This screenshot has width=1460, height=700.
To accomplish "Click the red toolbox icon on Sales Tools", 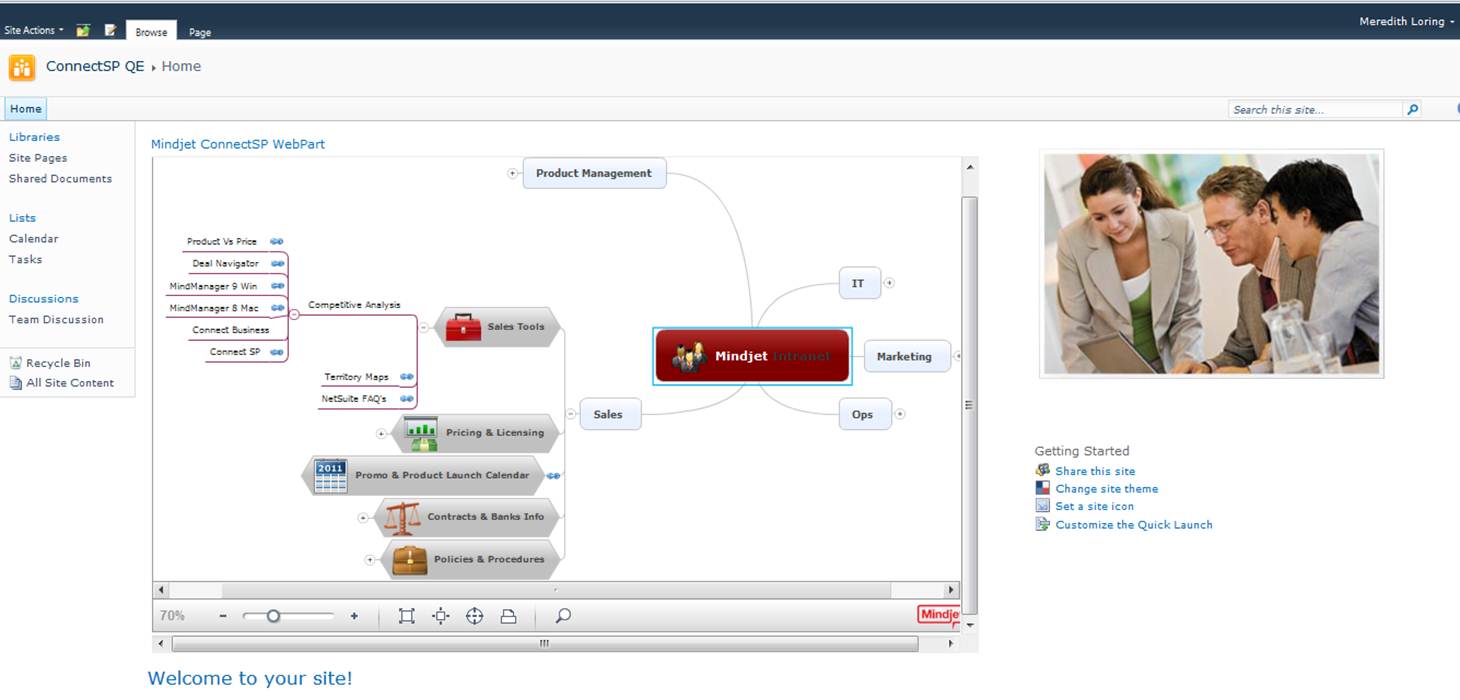I will [463, 327].
